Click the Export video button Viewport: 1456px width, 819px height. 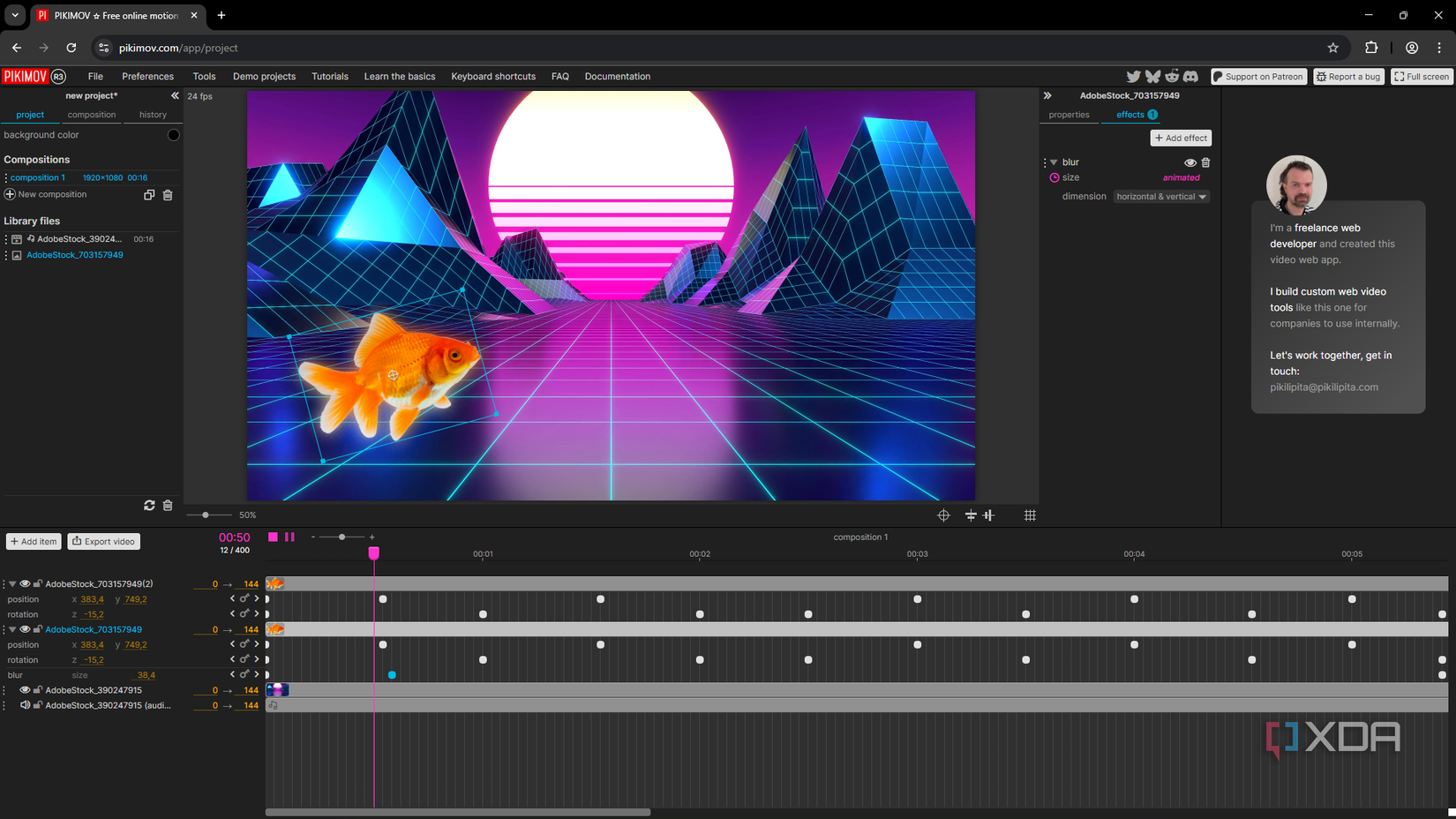click(104, 542)
